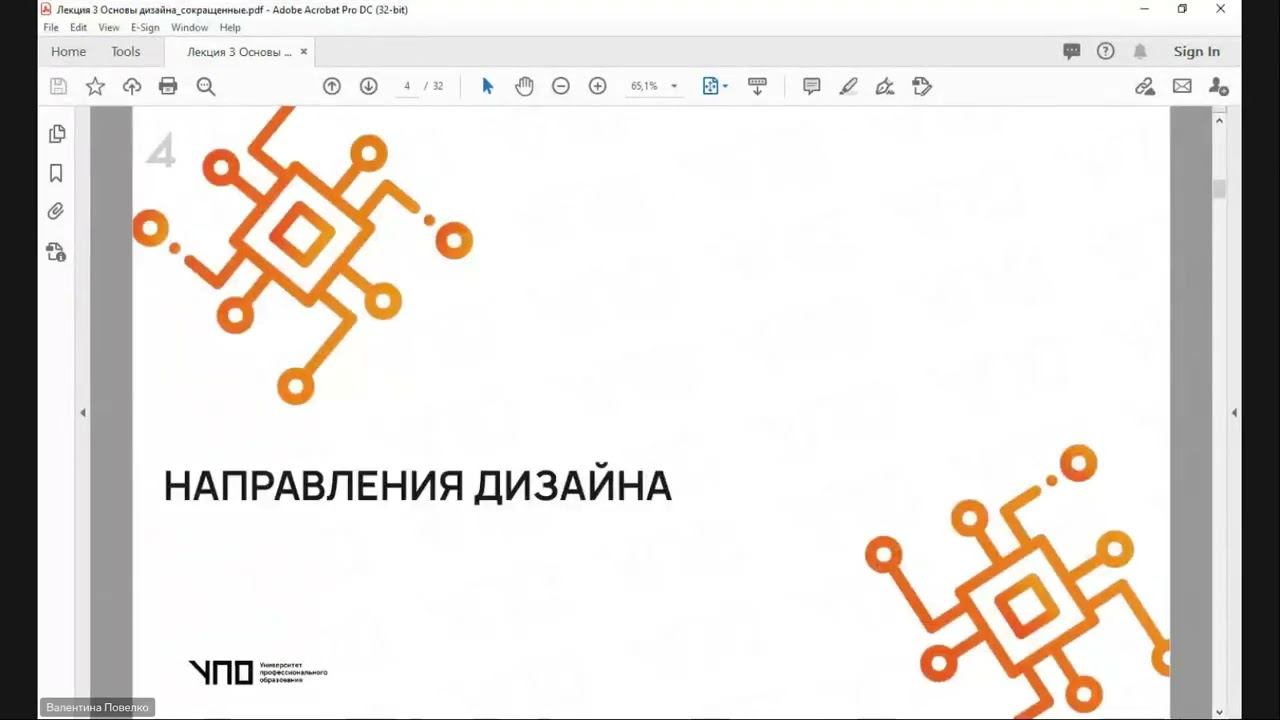Open the chat messages icon
Viewport: 1280px width, 720px height.
[x=1072, y=52]
